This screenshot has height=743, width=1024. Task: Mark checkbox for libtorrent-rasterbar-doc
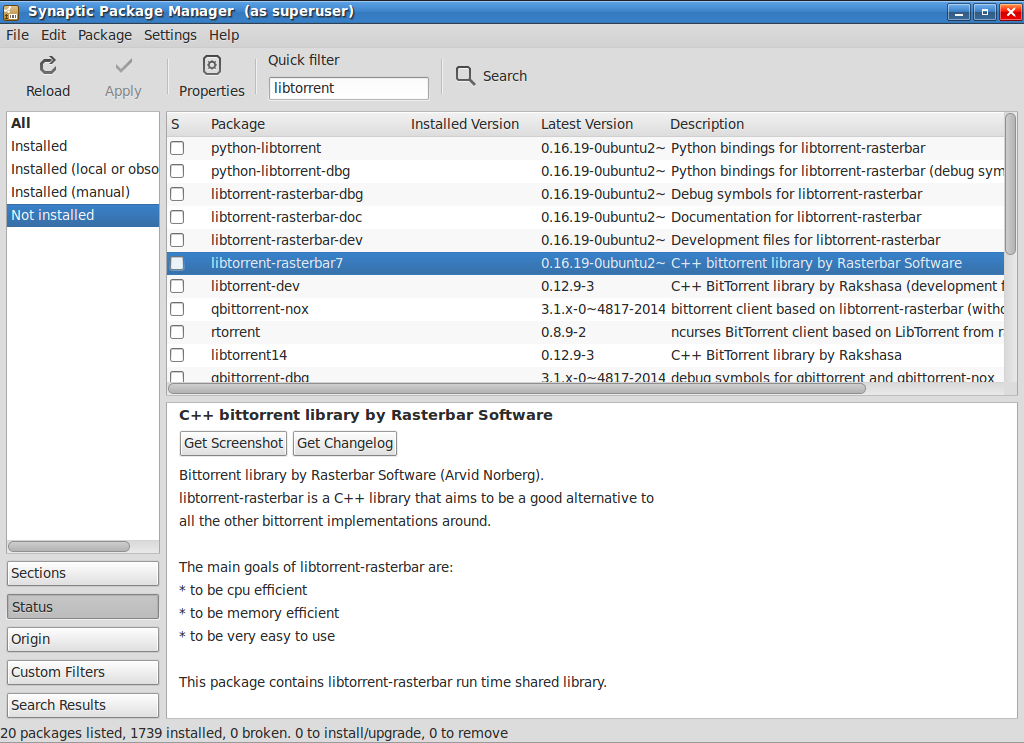click(177, 217)
